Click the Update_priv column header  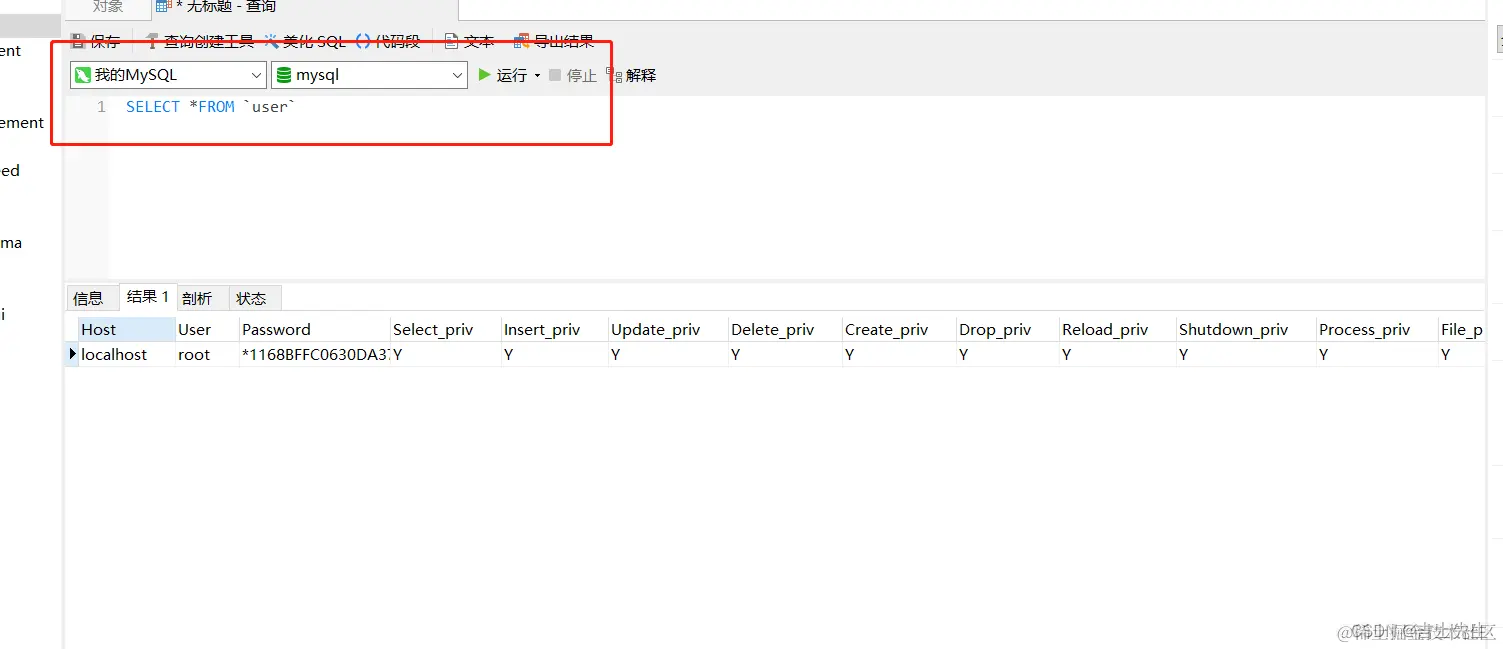point(668,329)
